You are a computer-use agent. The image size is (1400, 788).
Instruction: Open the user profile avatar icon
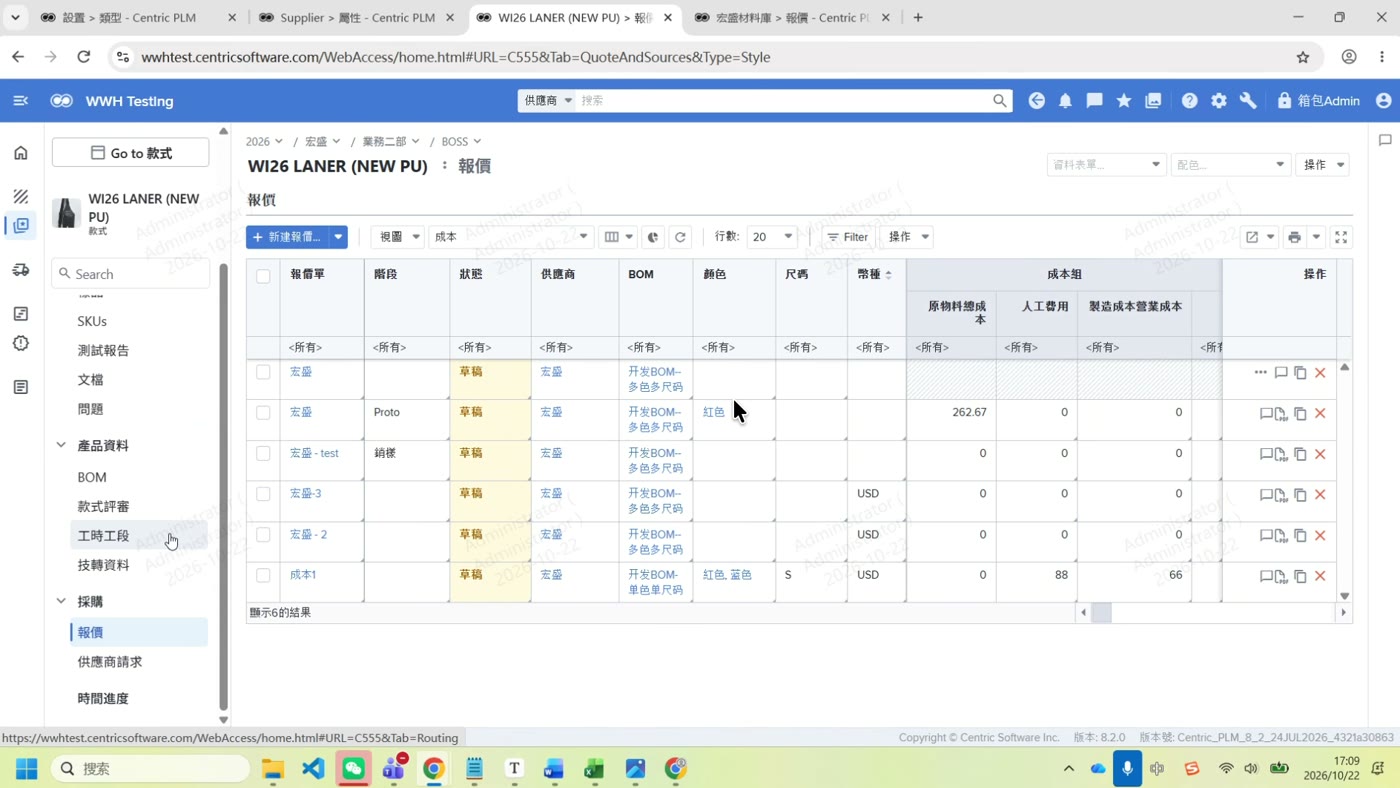coord(1384,101)
